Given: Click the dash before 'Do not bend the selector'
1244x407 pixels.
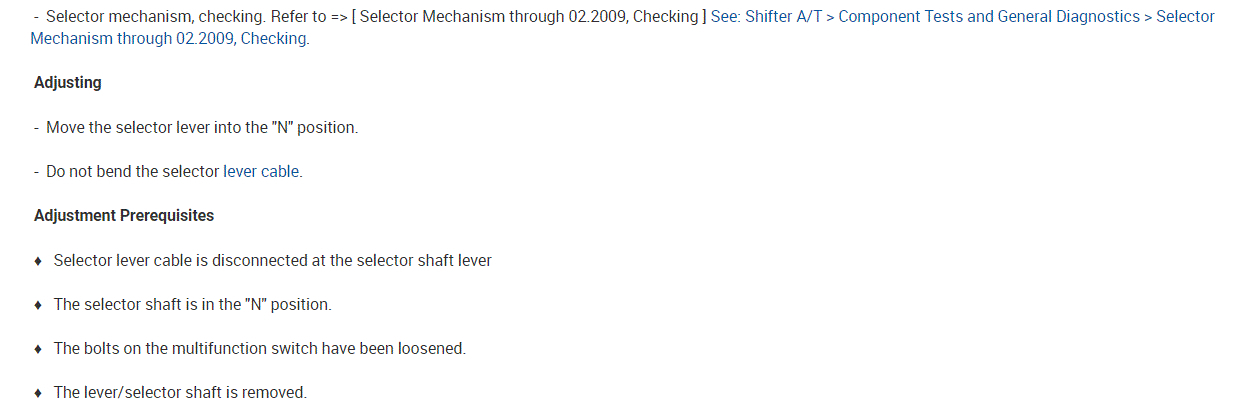Looking at the screenshot, I should (36, 171).
